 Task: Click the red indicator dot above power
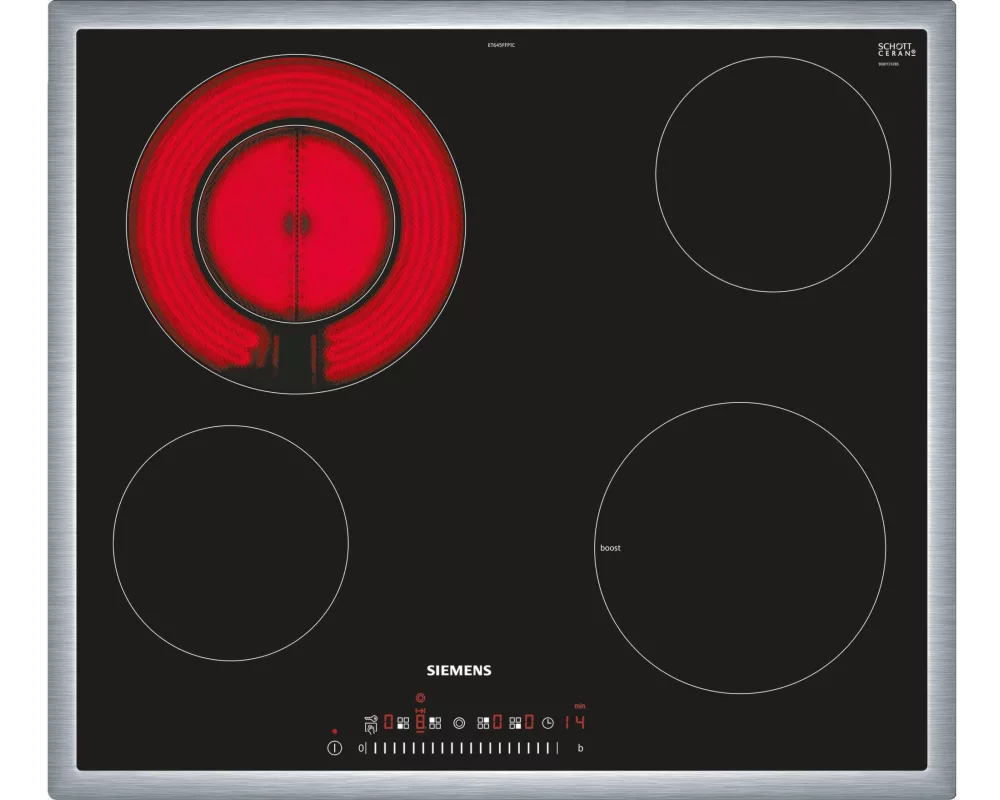[x=335, y=731]
